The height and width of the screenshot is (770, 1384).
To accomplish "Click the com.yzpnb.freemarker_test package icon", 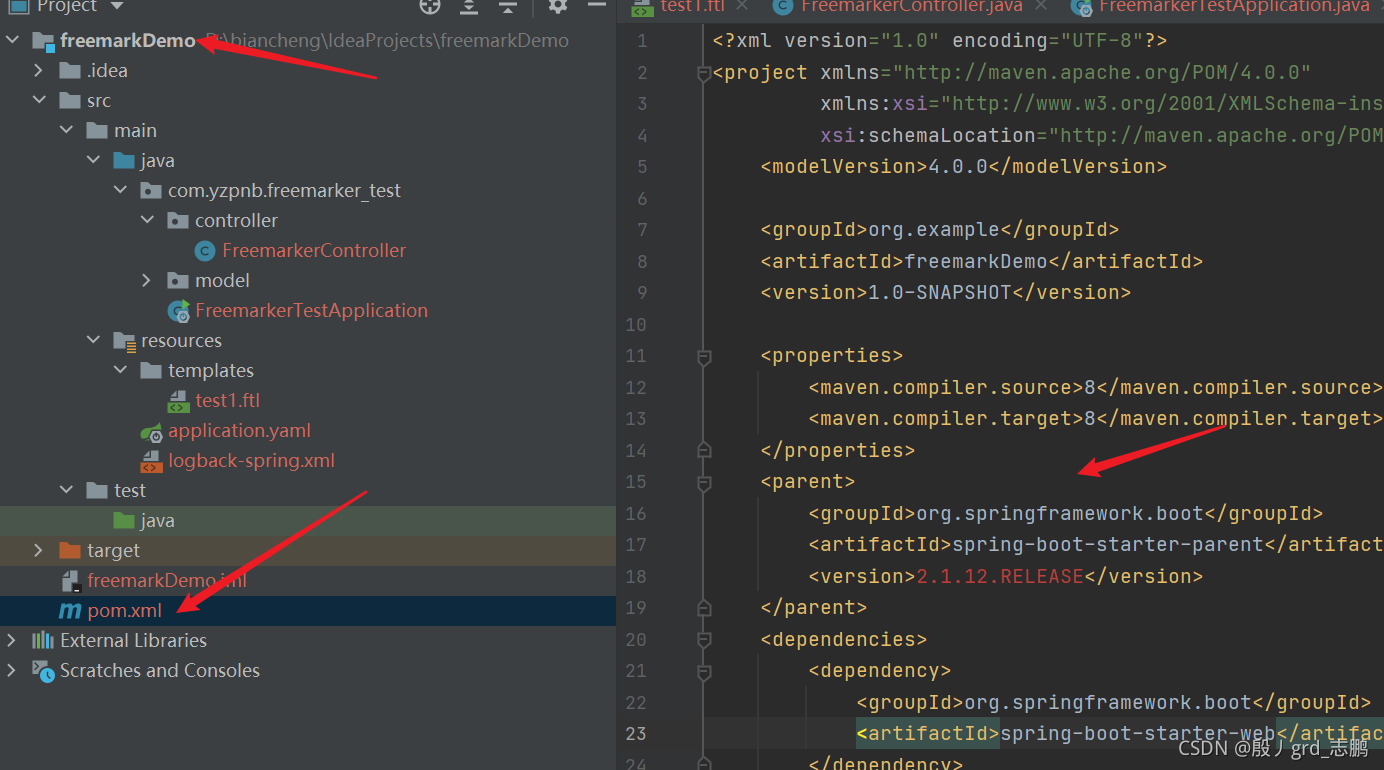I will tap(151, 191).
